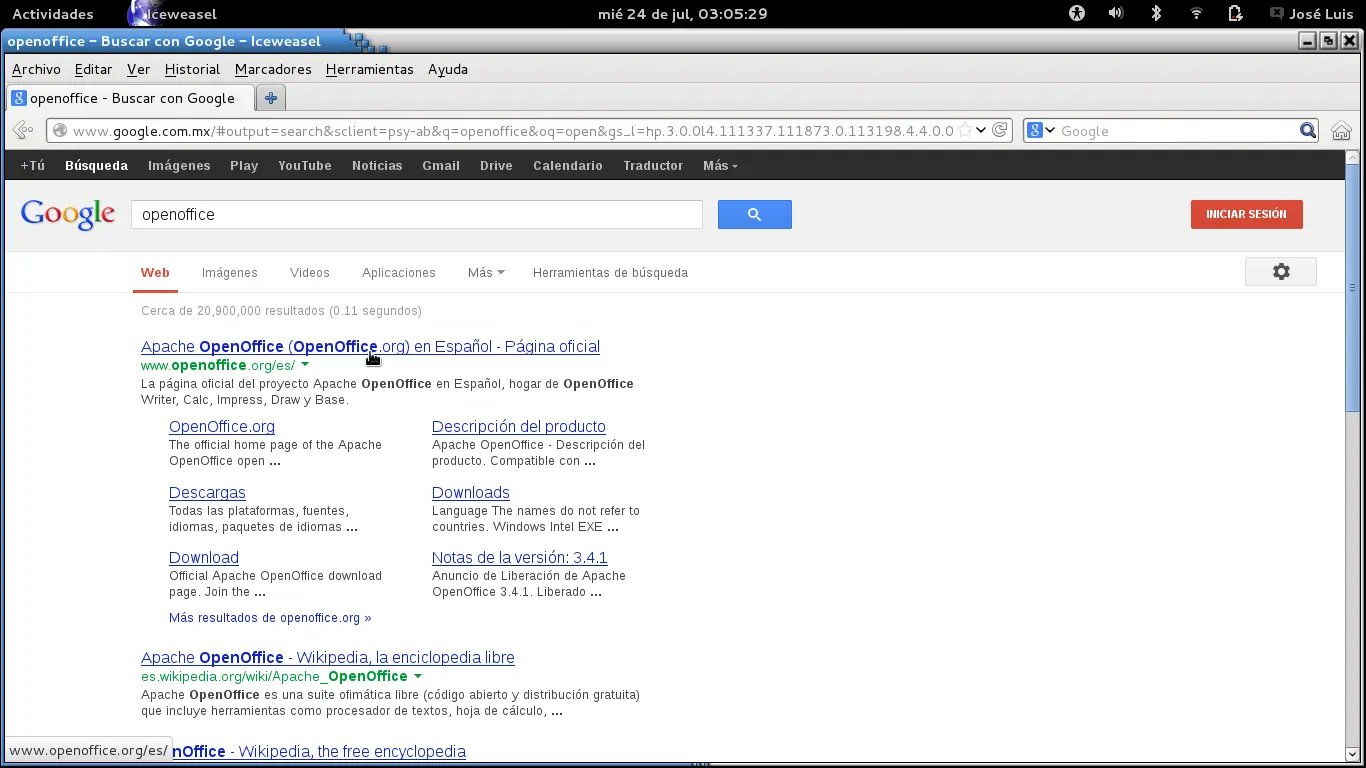Open Noticias from the black bar
Image resolution: width=1366 pixels, height=768 pixels.
[377, 166]
